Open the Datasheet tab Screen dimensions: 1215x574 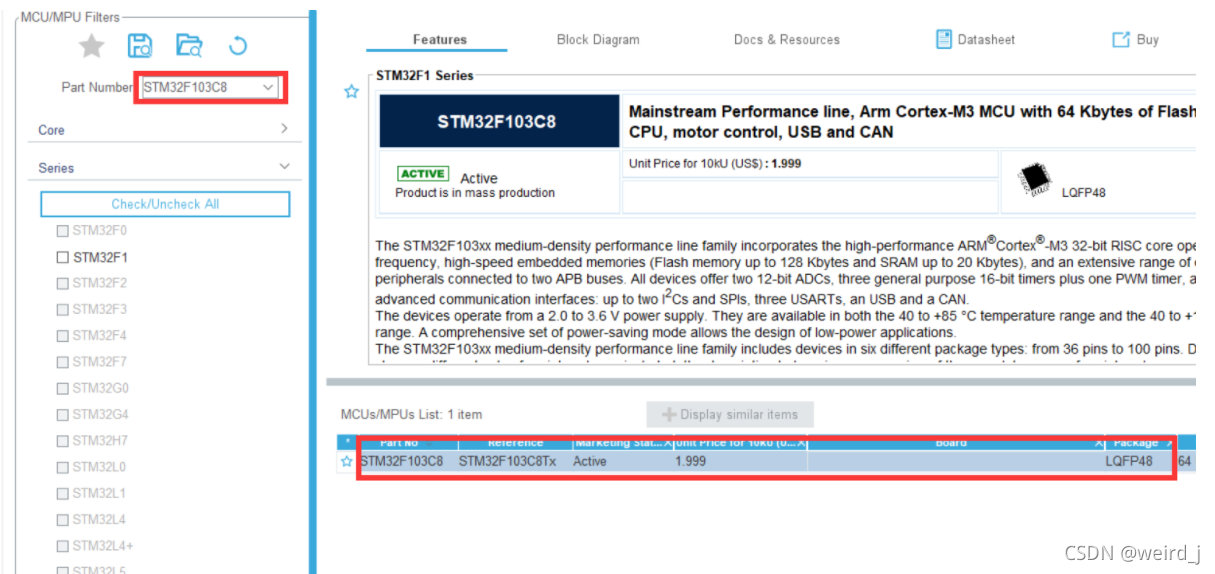click(975, 40)
